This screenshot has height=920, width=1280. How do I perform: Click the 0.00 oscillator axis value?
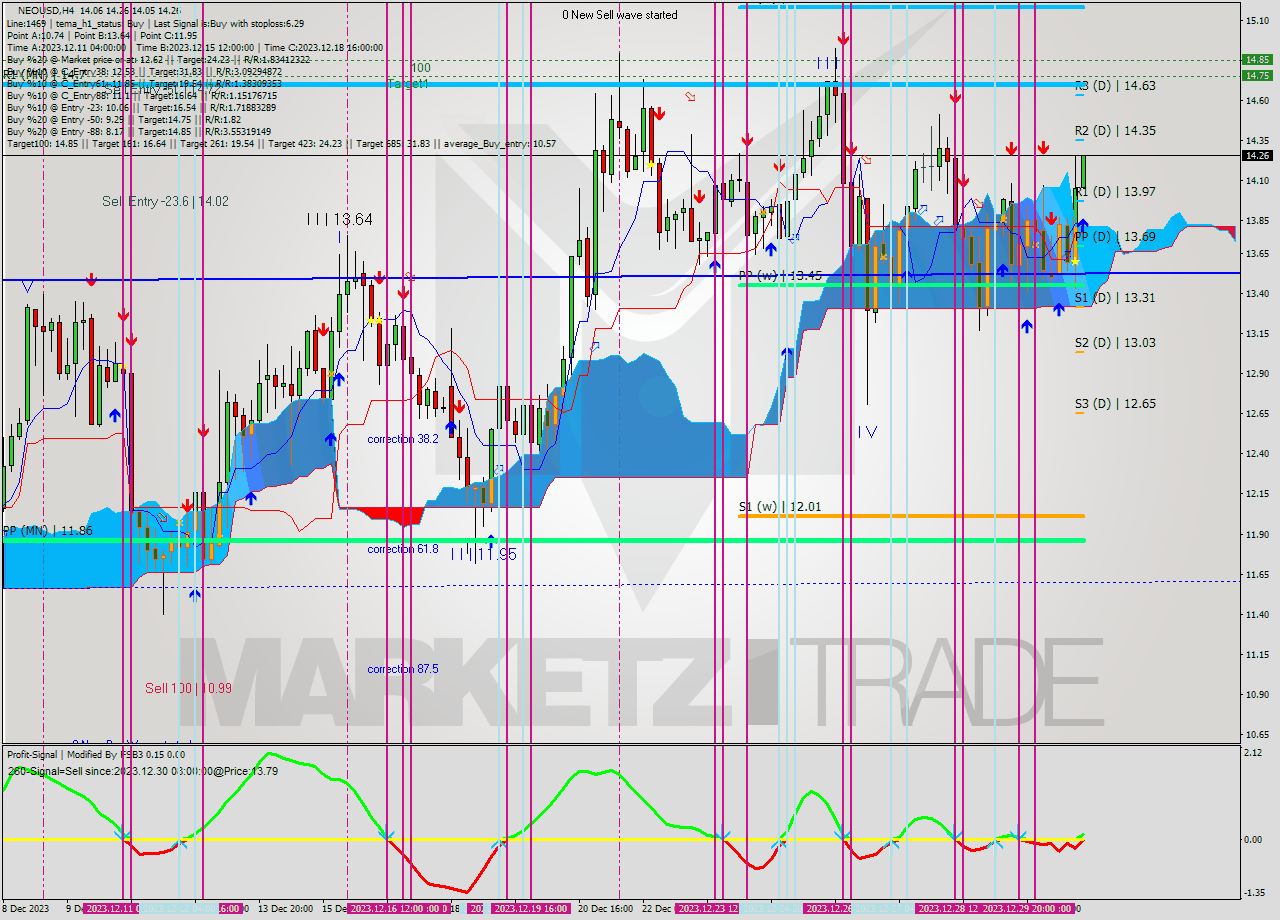(x=1253, y=839)
